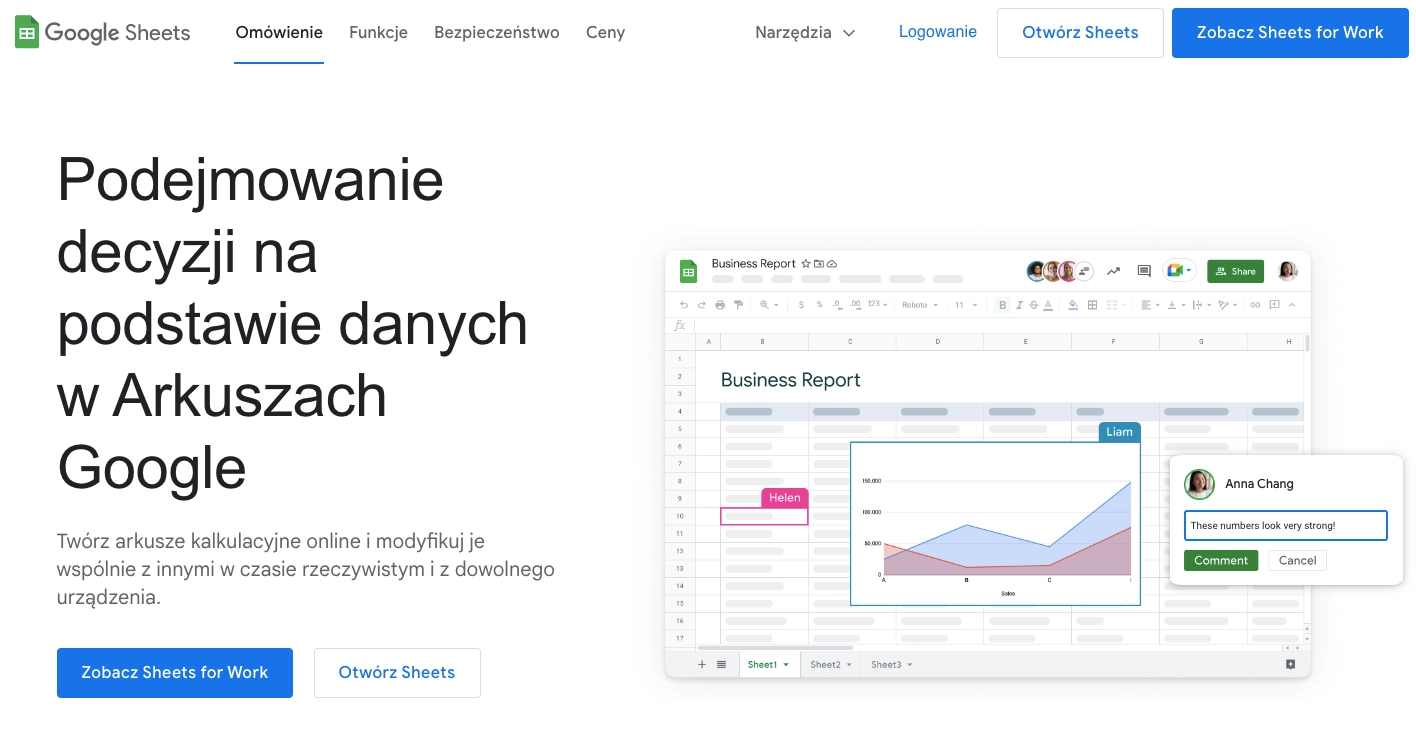Open the Google Meet dropdown button
The image size is (1416, 733).
(x=1179, y=271)
